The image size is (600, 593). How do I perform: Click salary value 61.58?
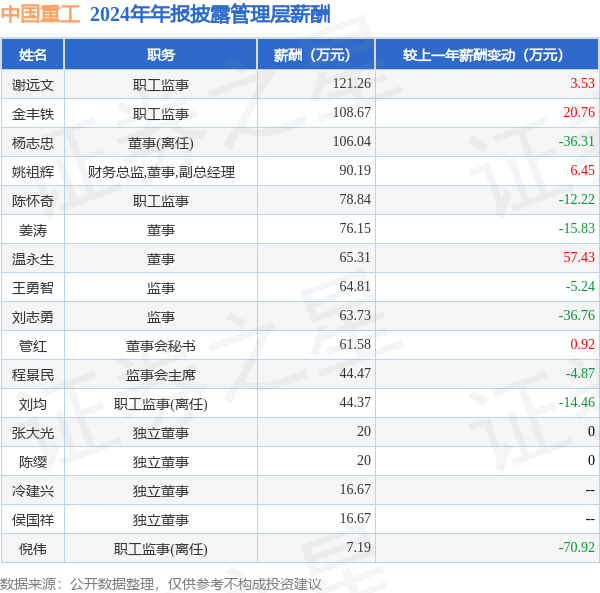[355, 345]
